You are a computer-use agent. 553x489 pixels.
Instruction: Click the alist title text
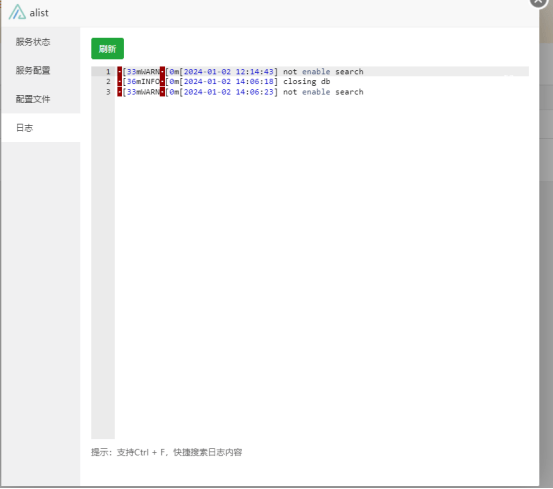click(x=39, y=13)
